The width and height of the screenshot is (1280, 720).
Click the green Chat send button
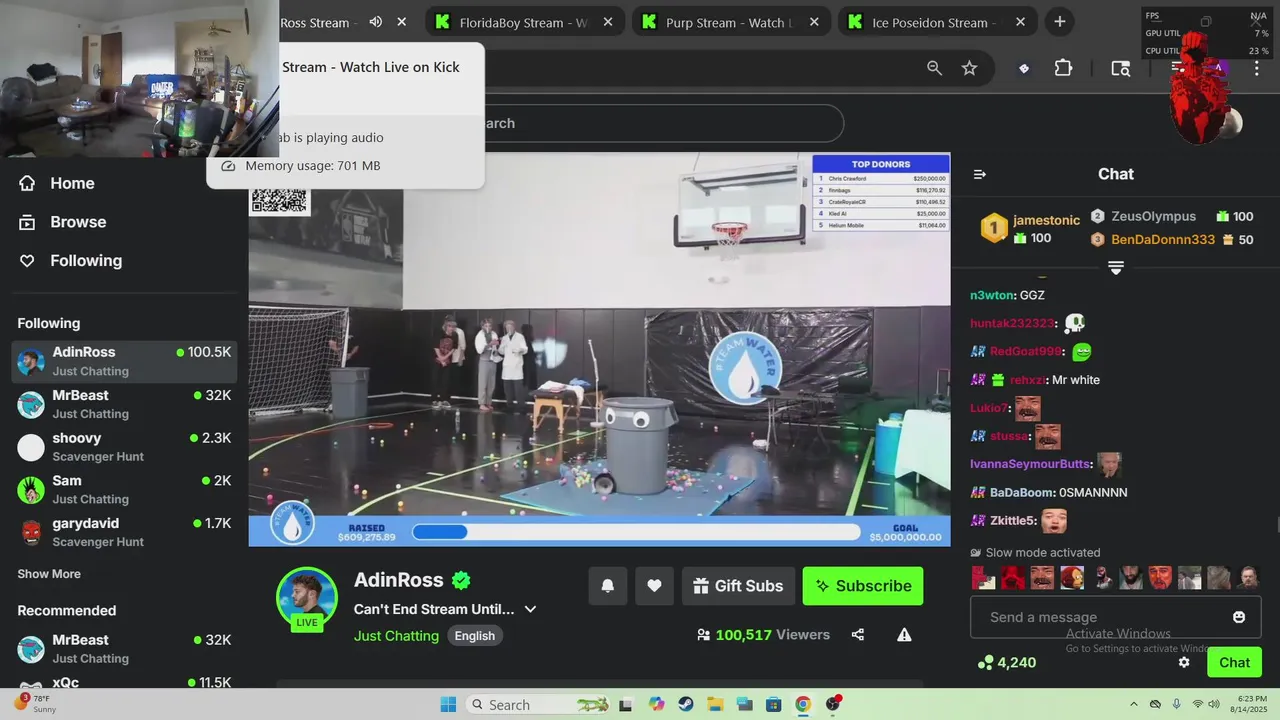click(x=1234, y=662)
